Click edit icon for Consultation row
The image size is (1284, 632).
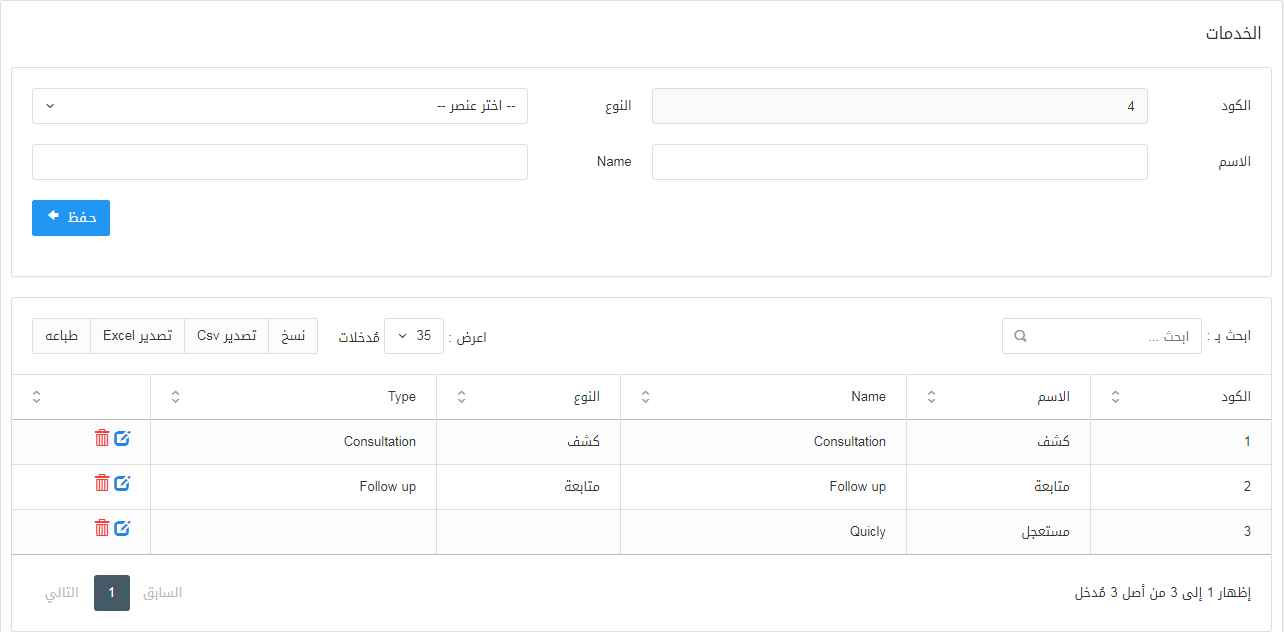pyautogui.click(x=122, y=438)
